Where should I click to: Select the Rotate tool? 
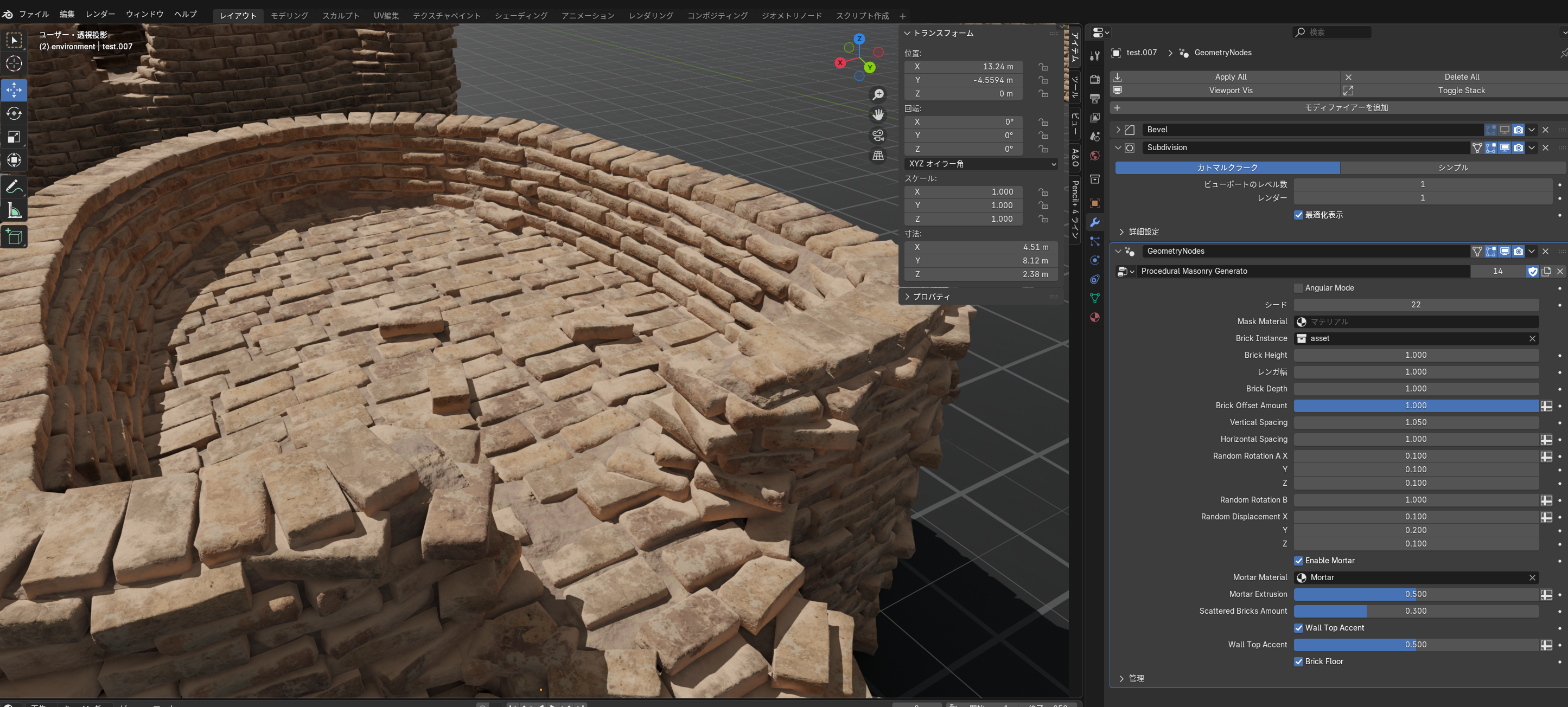click(x=14, y=113)
